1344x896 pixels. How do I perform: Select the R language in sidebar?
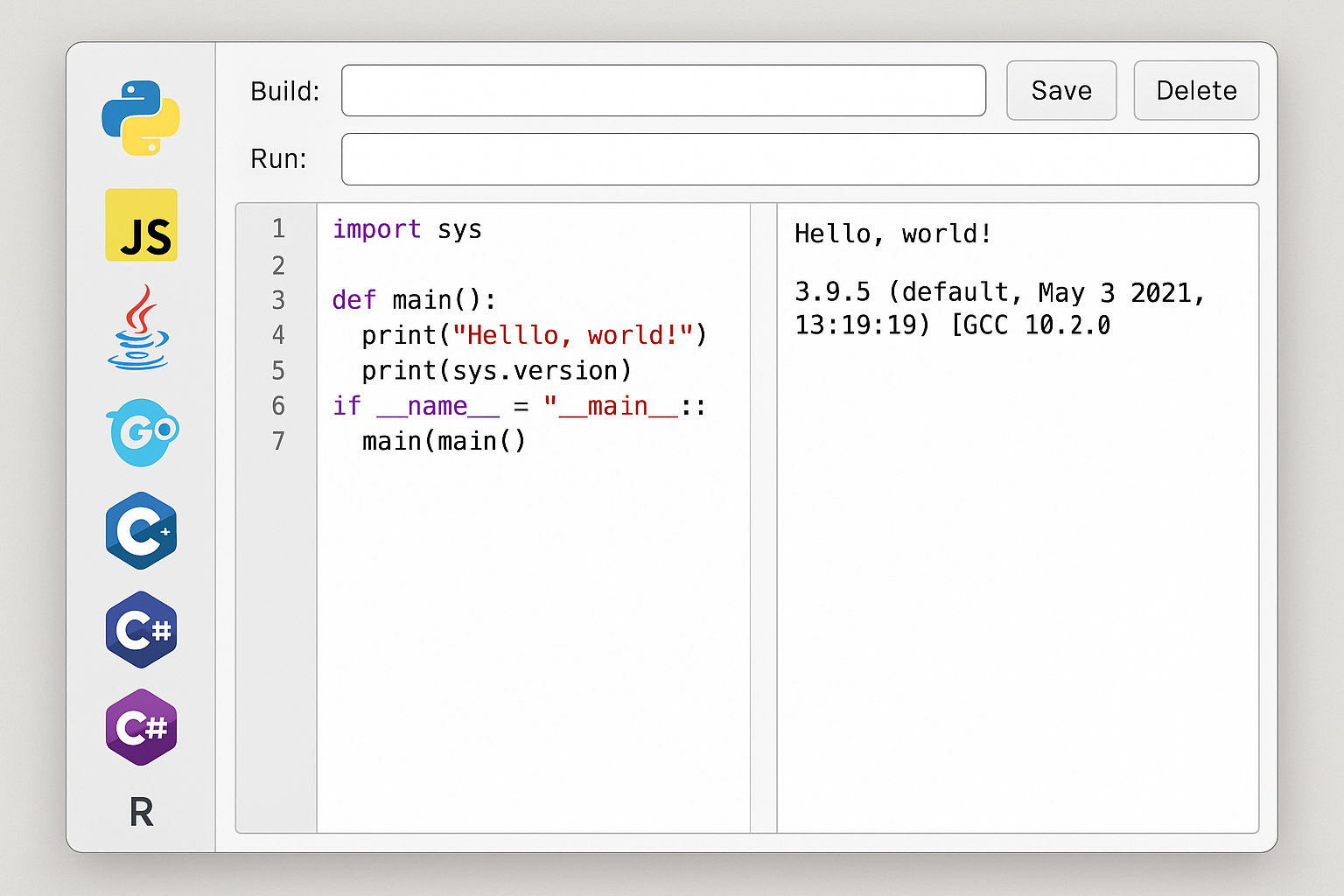[140, 813]
